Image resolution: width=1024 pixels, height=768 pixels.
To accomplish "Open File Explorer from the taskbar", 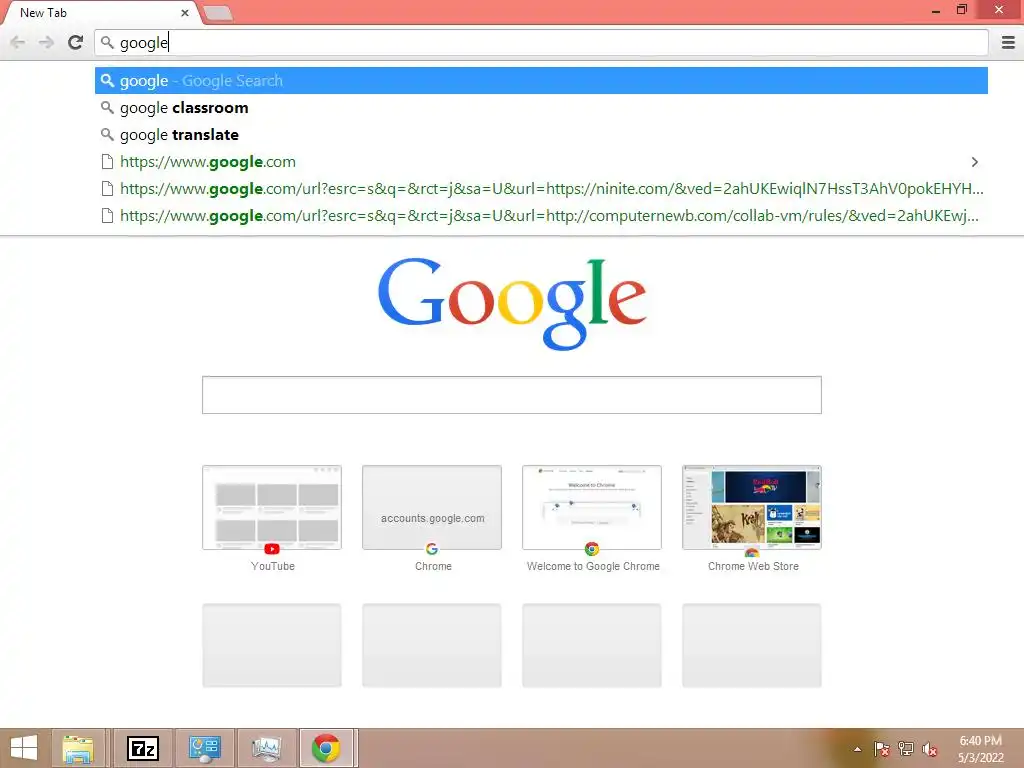I will pyautogui.click(x=78, y=748).
